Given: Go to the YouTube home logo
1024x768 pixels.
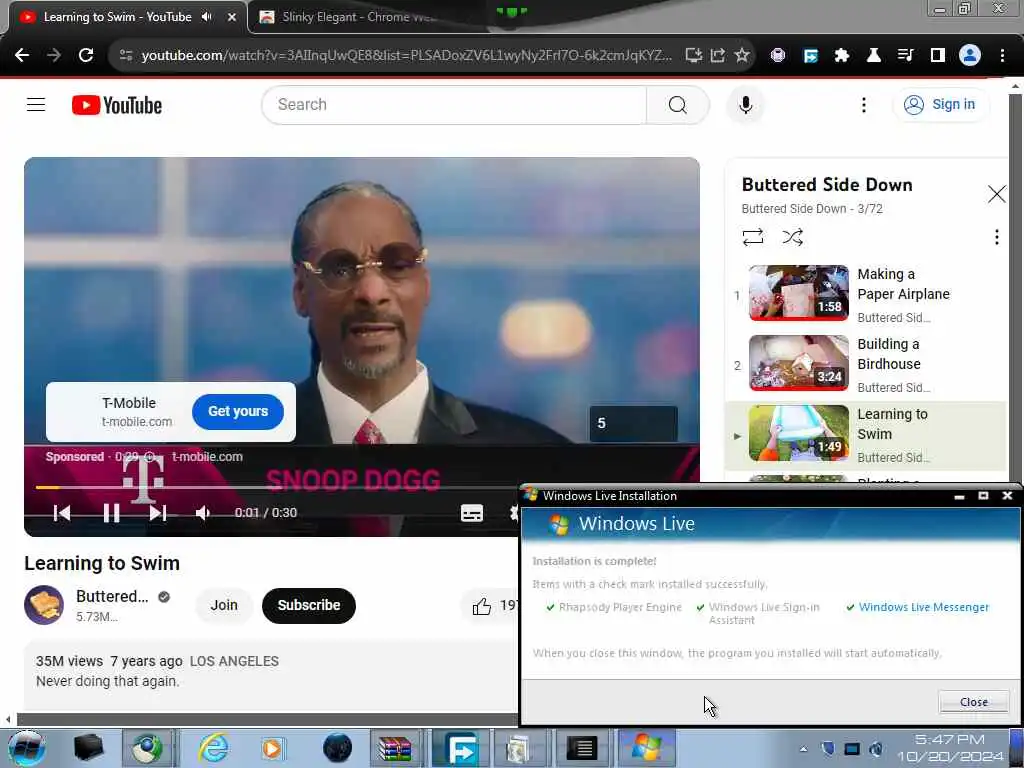Looking at the screenshot, I should point(117,105).
